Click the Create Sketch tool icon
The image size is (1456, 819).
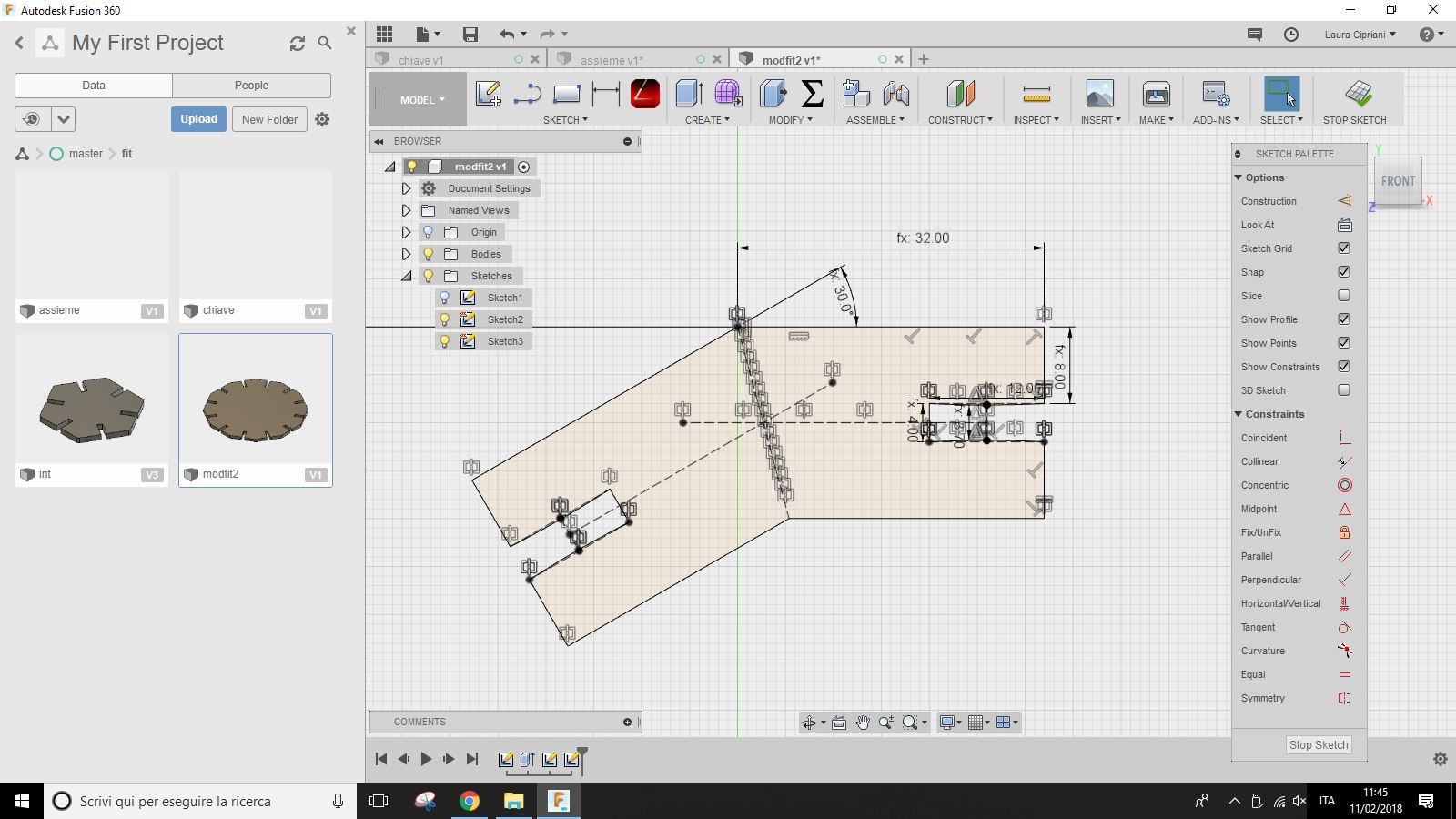489,94
